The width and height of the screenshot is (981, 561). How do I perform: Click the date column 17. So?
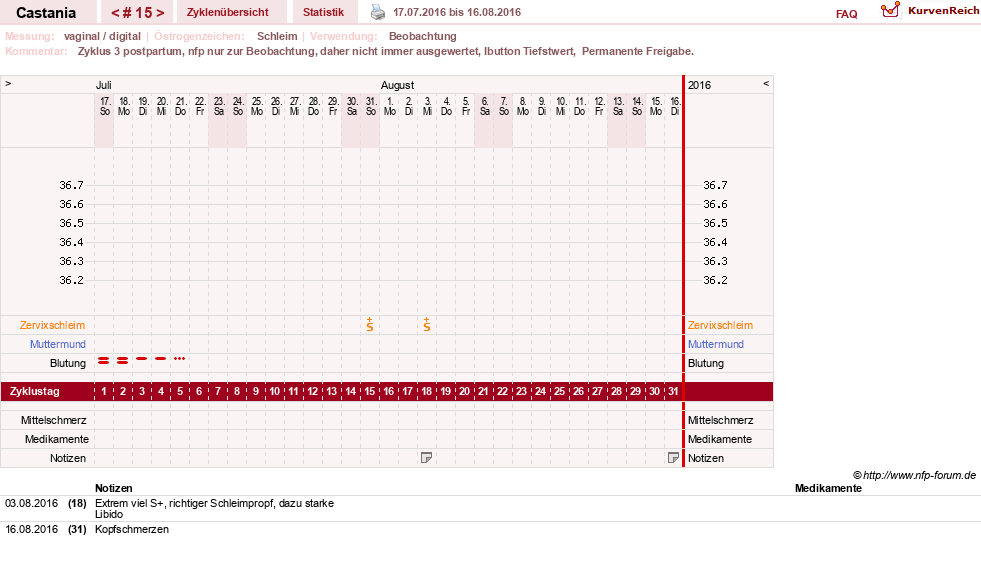point(104,106)
